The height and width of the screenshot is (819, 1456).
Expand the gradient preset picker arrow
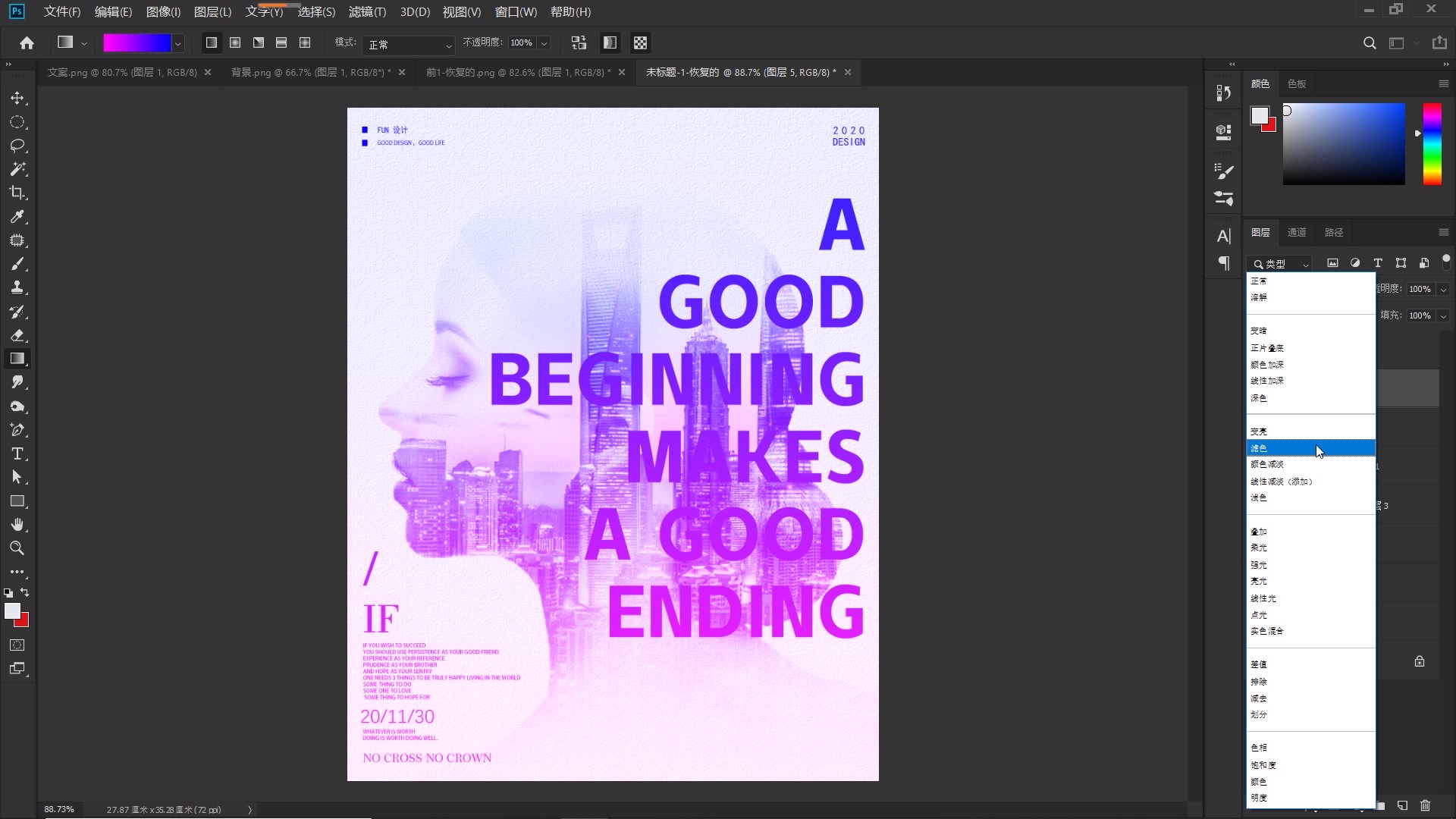(177, 44)
